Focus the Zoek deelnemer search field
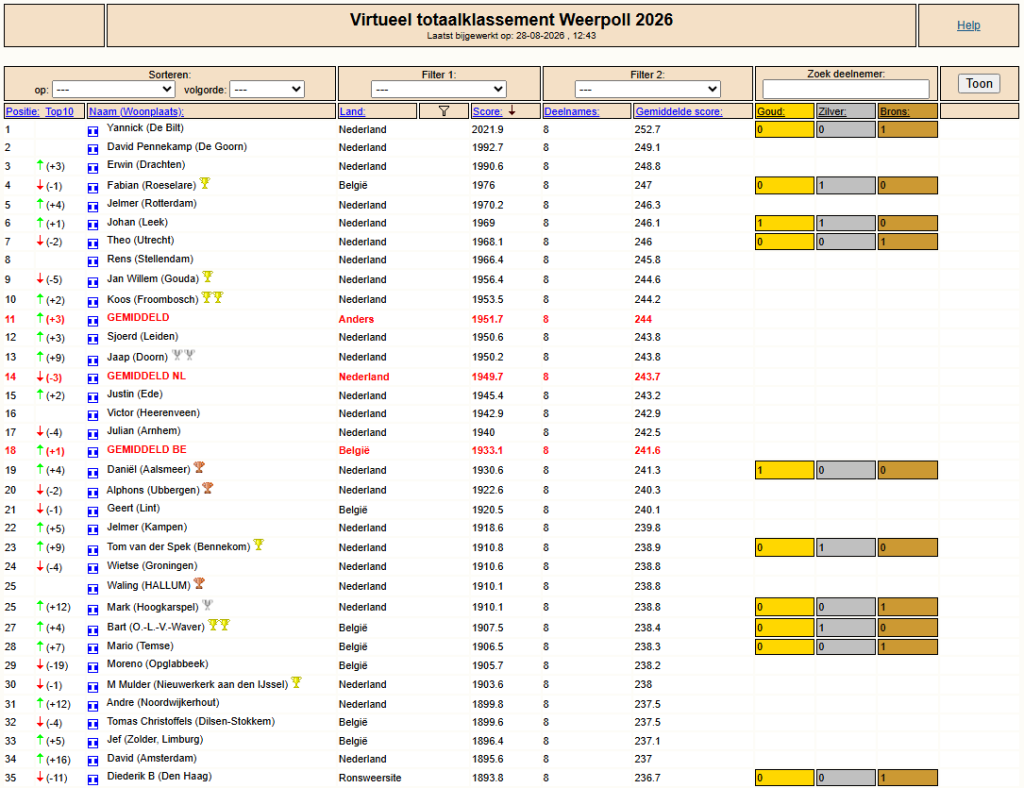 [846, 89]
